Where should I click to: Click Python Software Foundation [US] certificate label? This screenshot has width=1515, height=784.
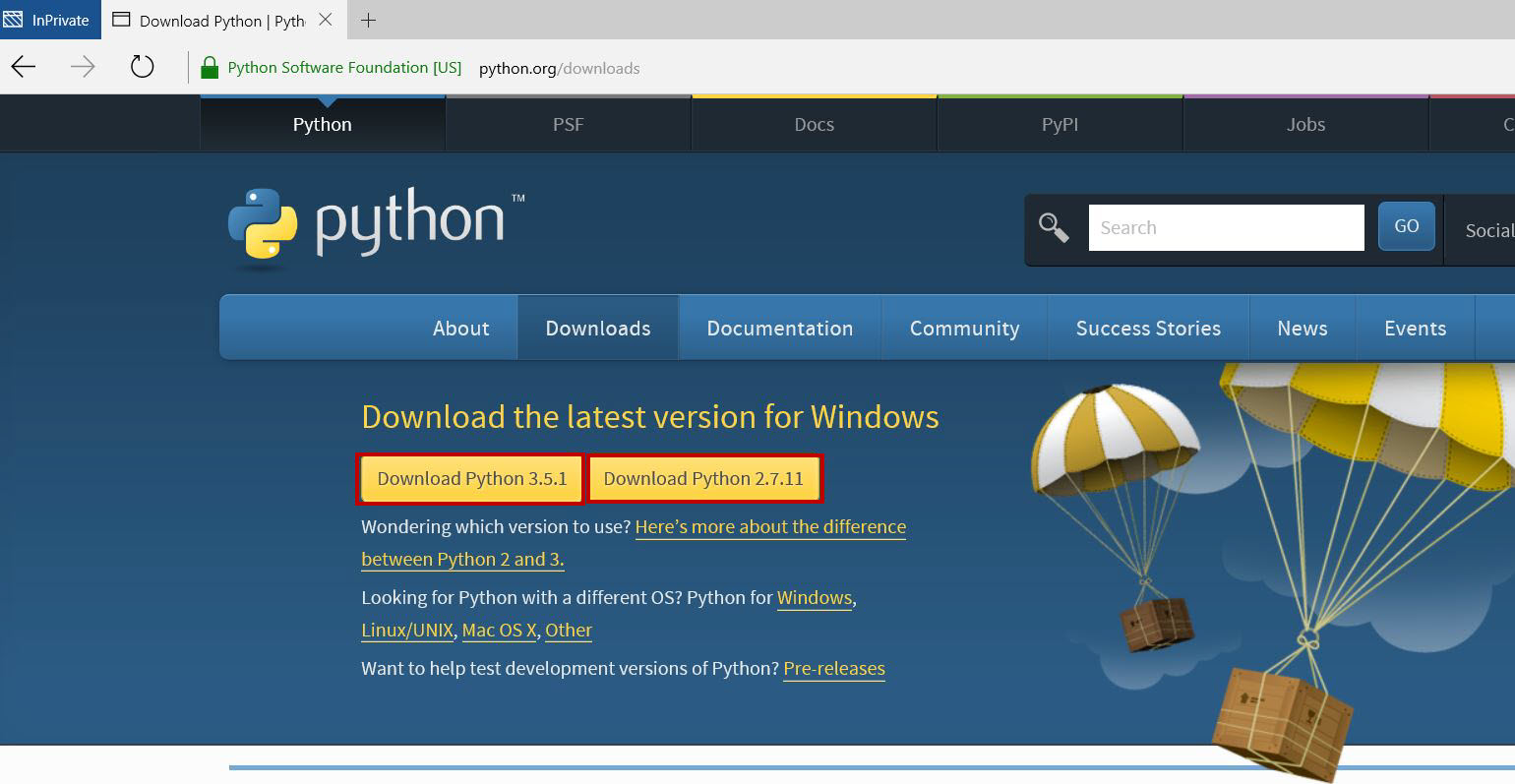click(344, 68)
